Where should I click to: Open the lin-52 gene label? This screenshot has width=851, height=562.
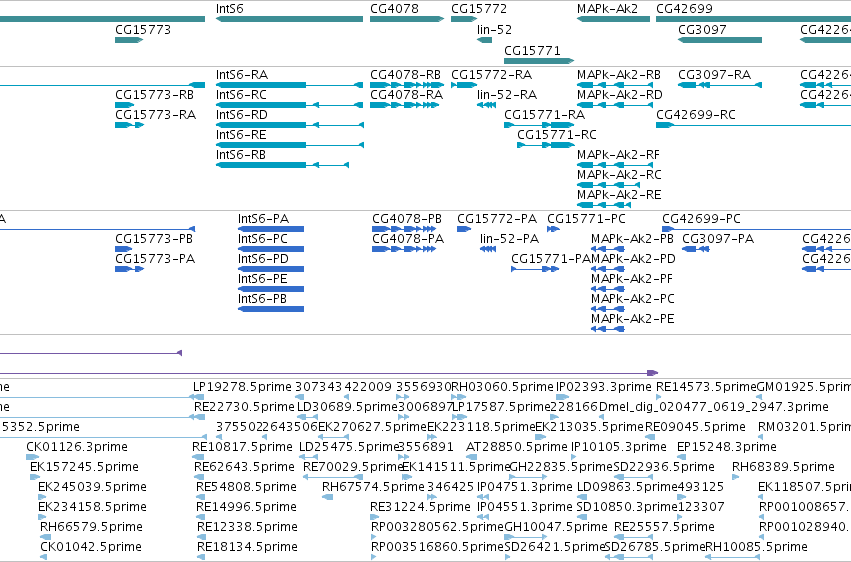494,30
